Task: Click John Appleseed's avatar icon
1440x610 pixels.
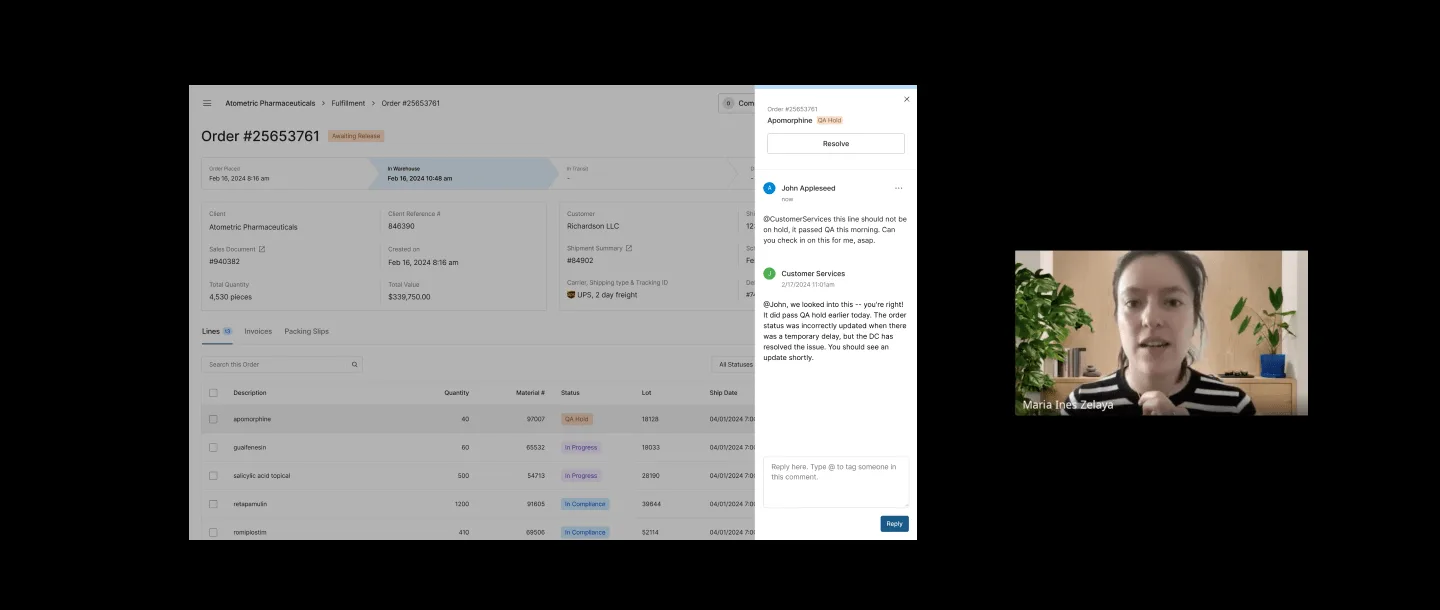Action: [x=769, y=188]
